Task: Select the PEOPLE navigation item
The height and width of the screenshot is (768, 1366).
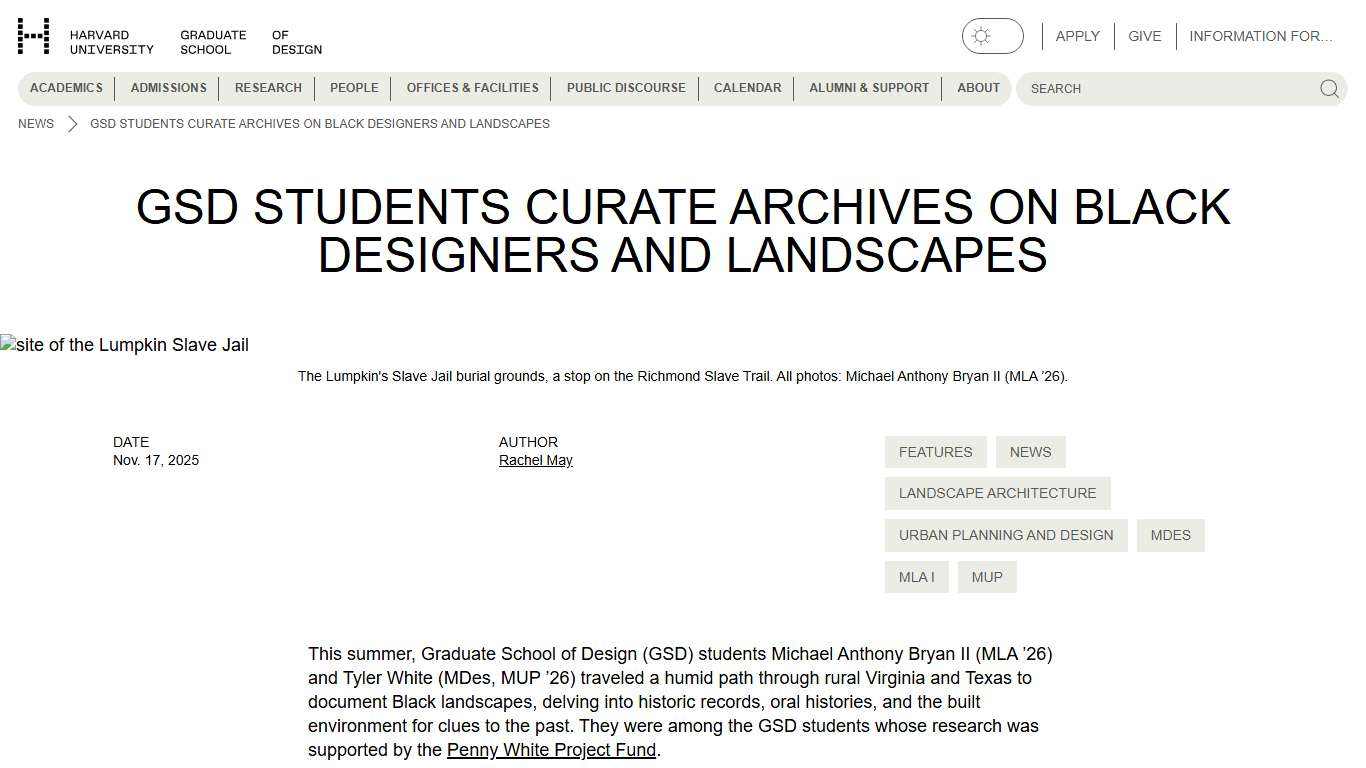Action: click(354, 88)
